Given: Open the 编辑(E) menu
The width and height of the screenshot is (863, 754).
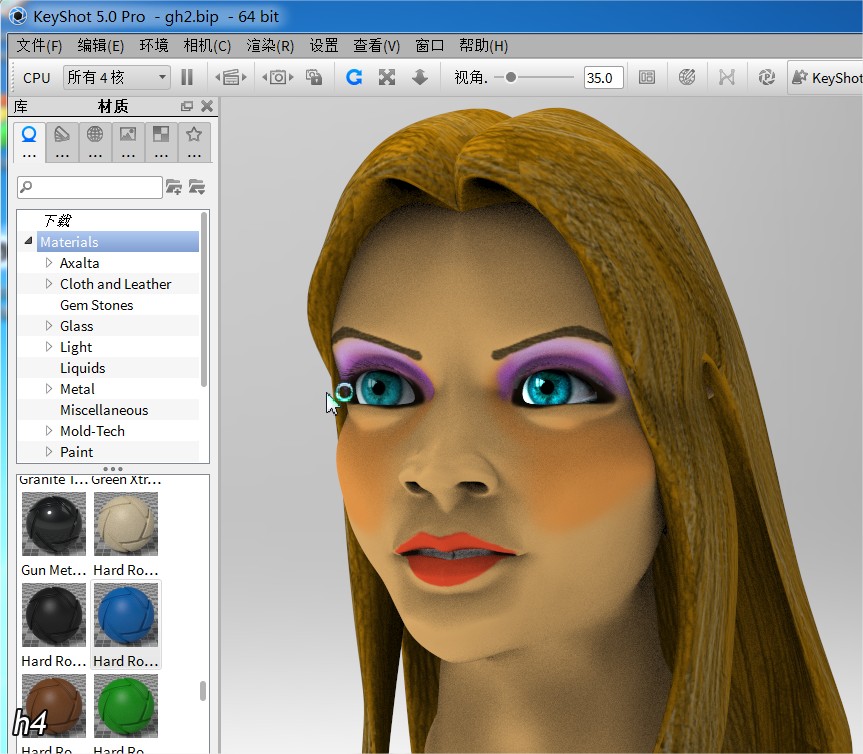Looking at the screenshot, I should [x=101, y=45].
